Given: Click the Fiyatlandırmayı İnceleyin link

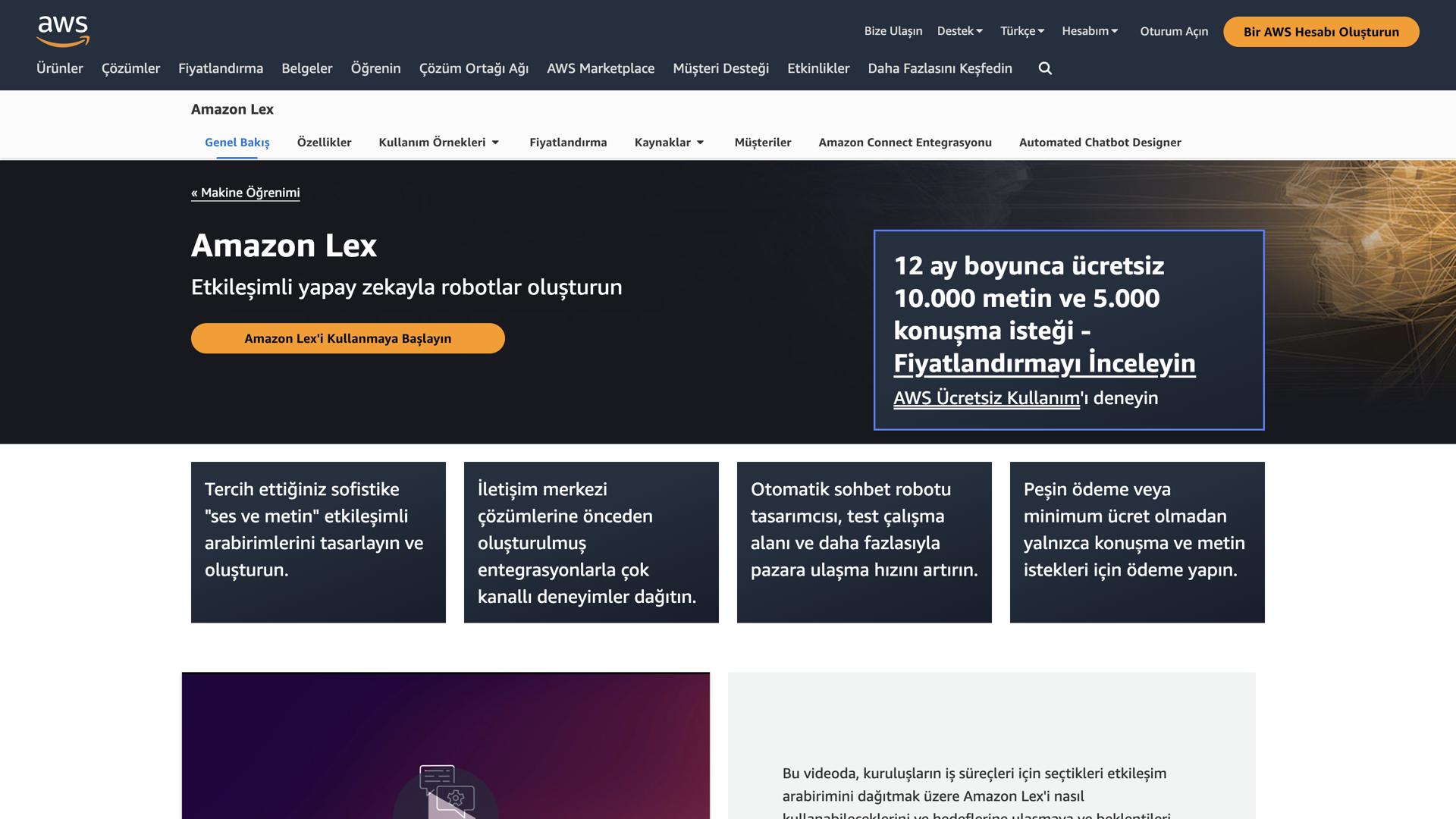Looking at the screenshot, I should click(1045, 363).
